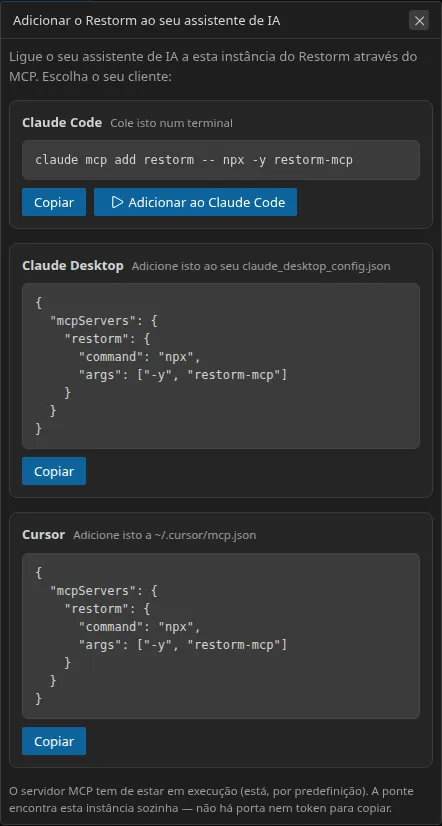Click the 'O servidor MCP tem de estar' footer note
Image resolution: width=442 pixels, height=826 pixels.
211,799
